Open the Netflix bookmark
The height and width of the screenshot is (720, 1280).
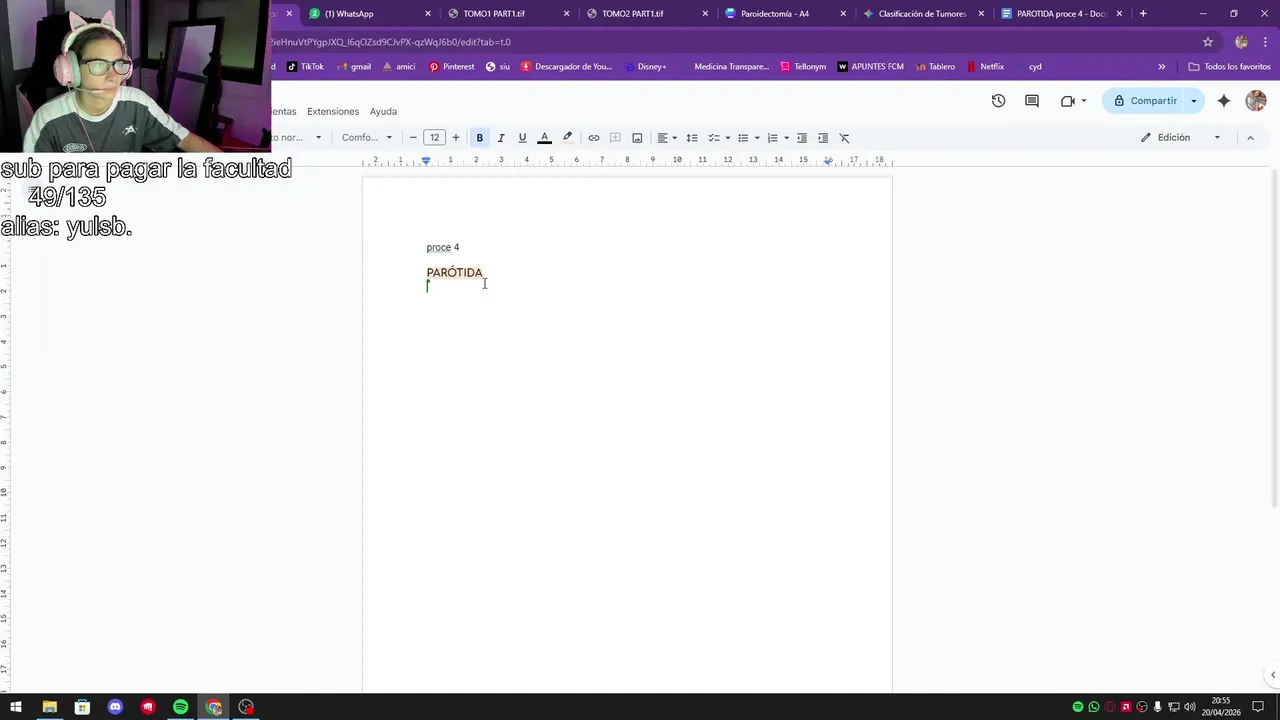pos(985,67)
